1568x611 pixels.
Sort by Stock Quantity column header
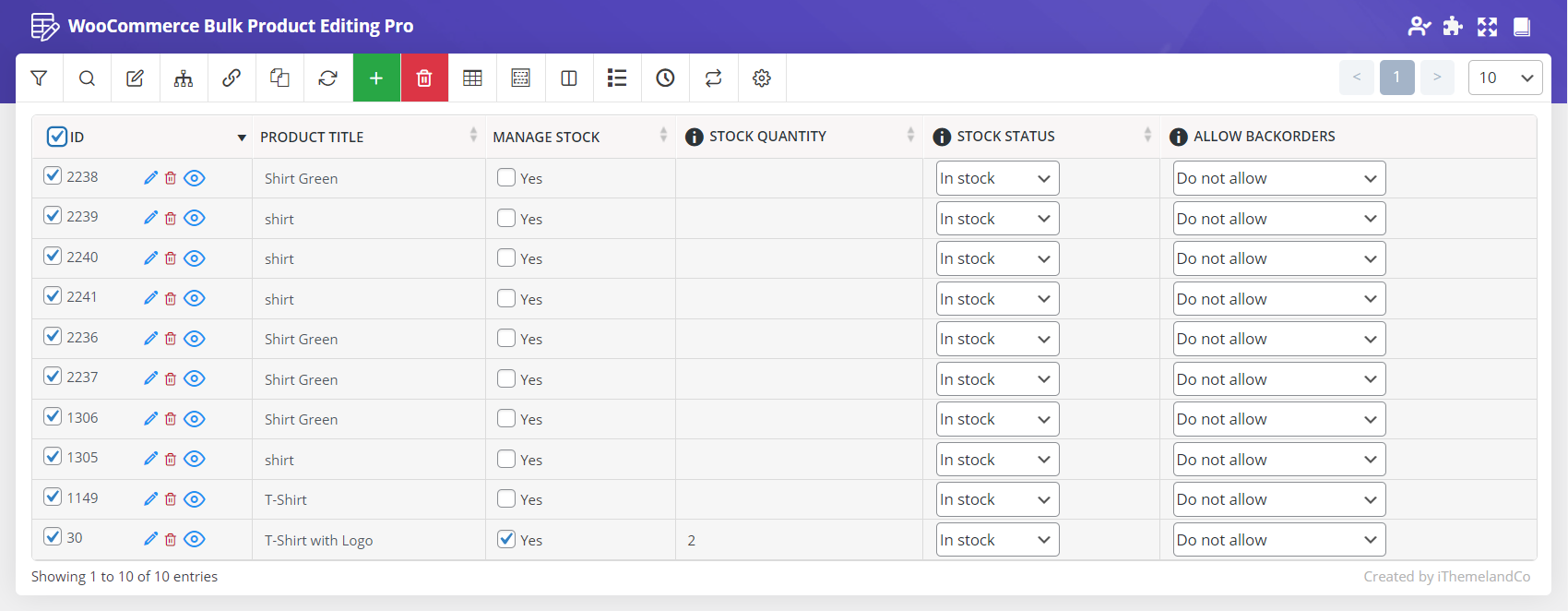[x=767, y=137]
